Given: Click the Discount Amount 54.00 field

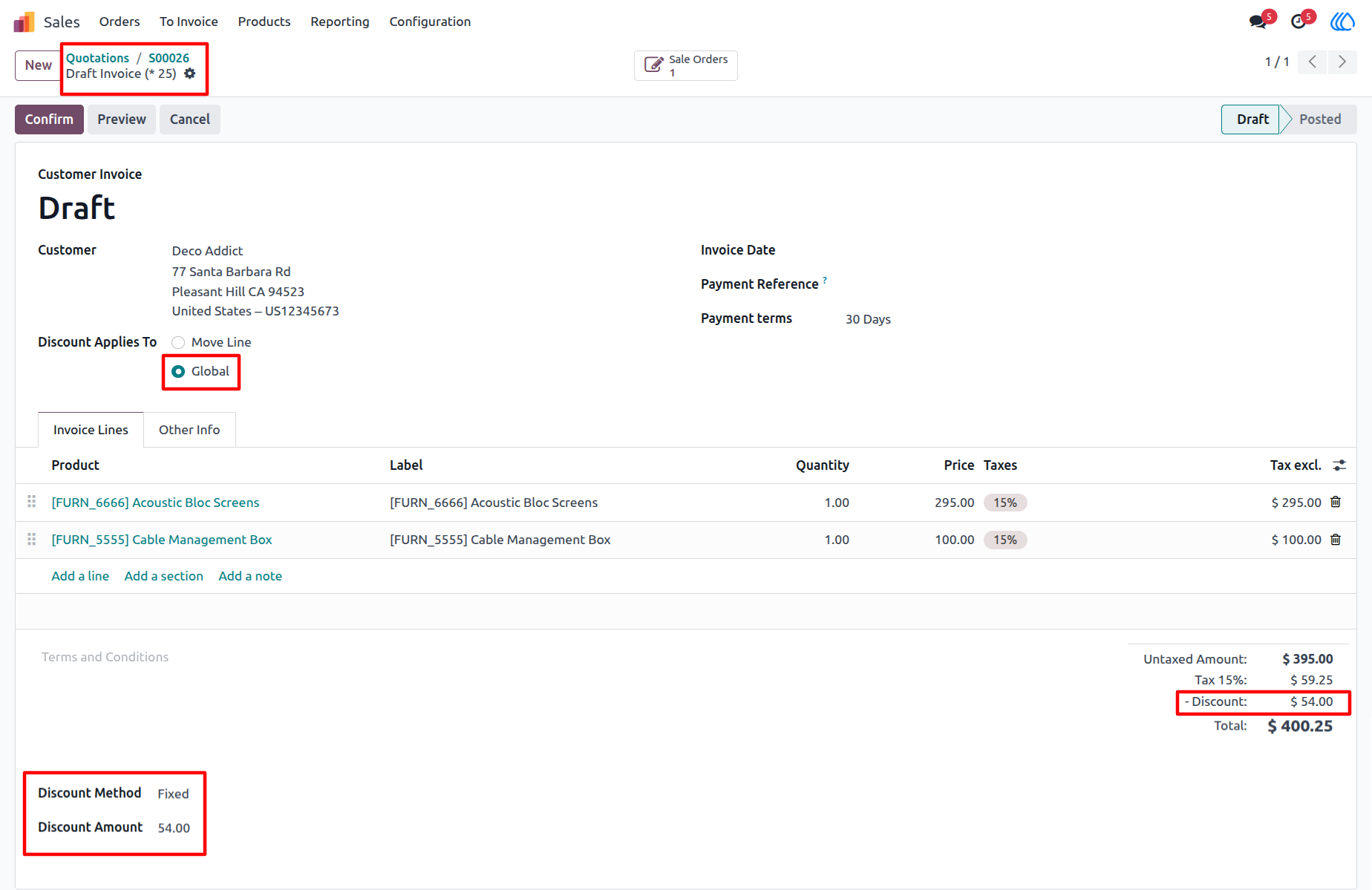Looking at the screenshot, I should pos(174,828).
